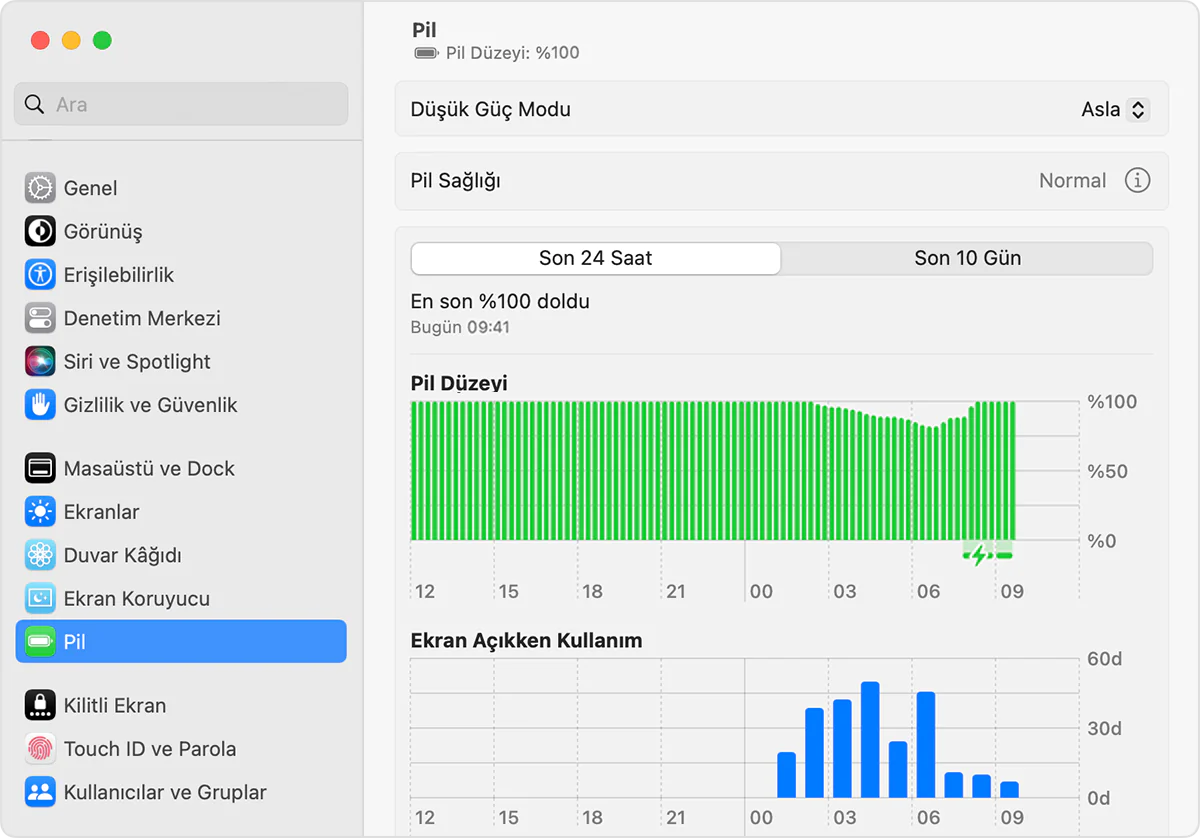
Task: Select the Görünüş sidebar icon
Action: tap(38, 231)
